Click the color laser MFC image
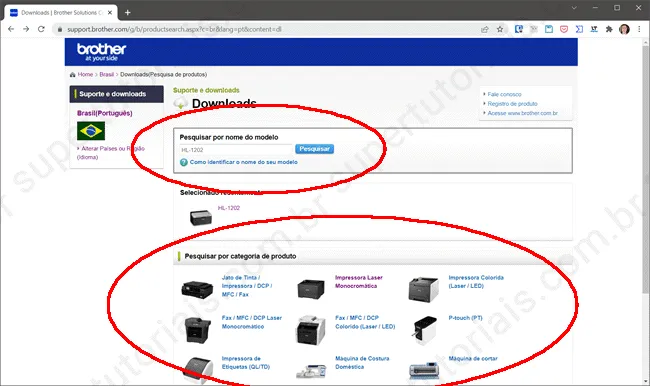 tap(310, 330)
